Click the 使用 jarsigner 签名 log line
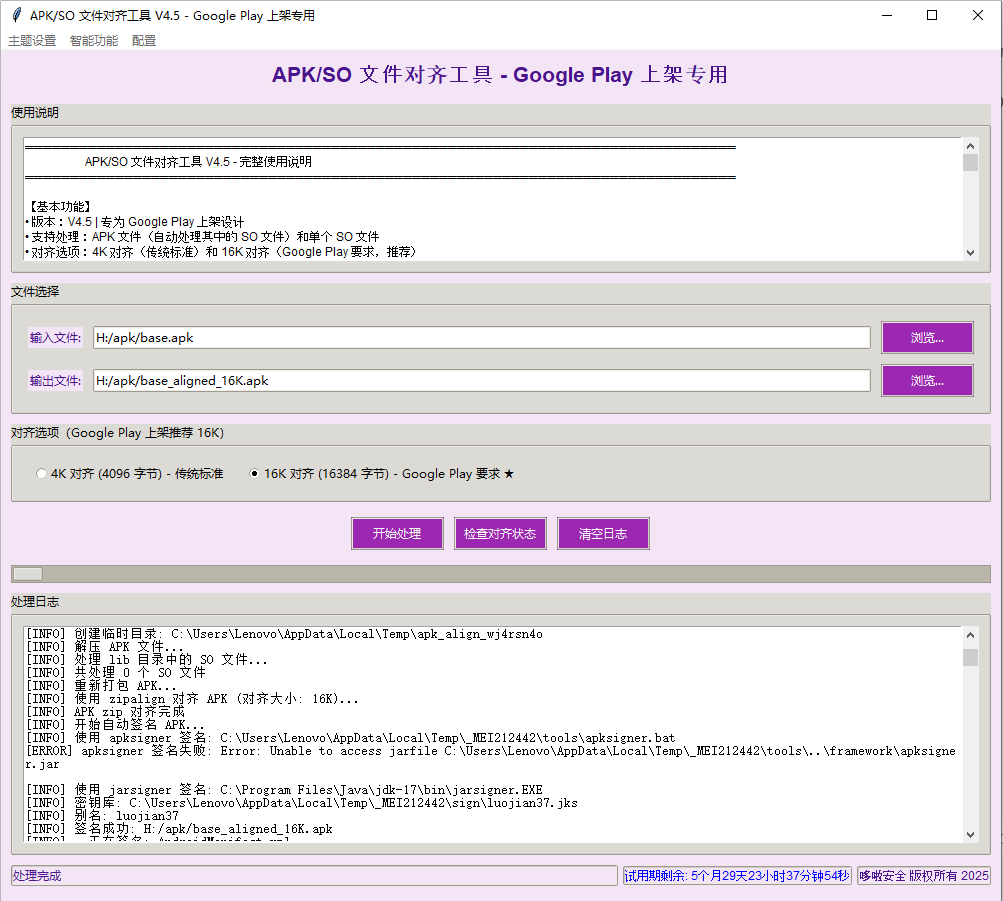The width and height of the screenshot is (1003, 901). click(x=284, y=790)
